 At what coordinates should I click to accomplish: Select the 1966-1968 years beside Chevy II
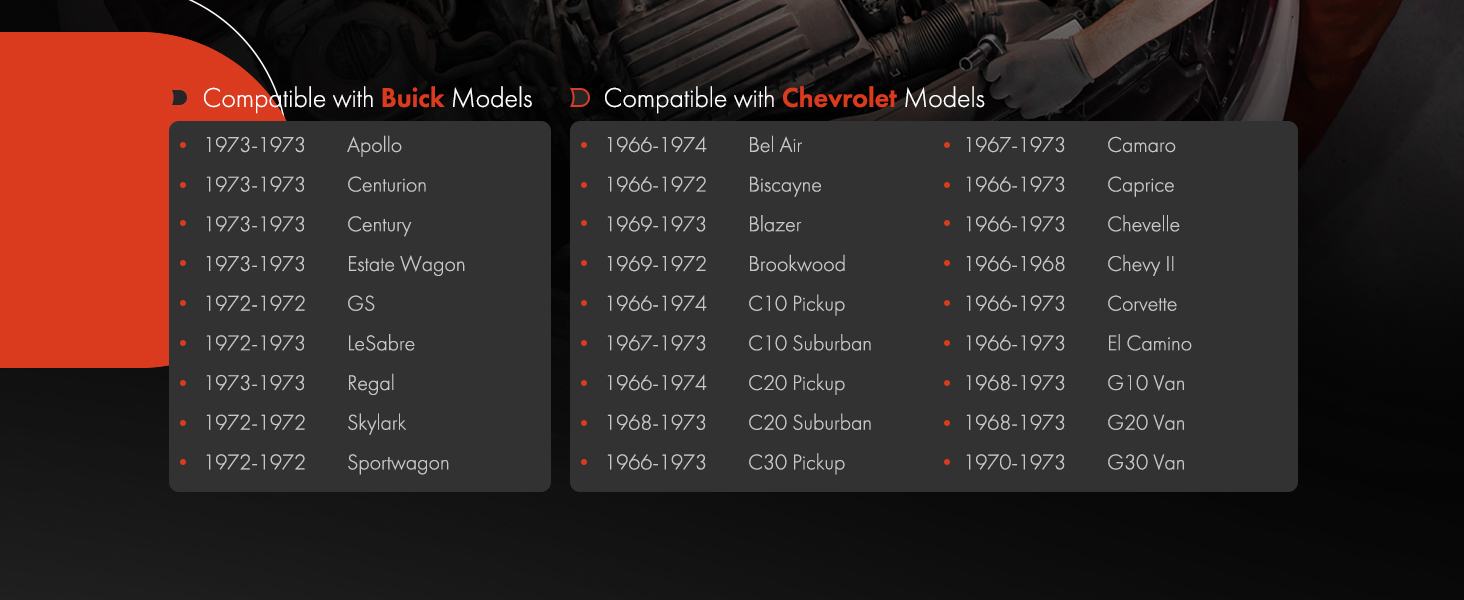(x=1015, y=265)
